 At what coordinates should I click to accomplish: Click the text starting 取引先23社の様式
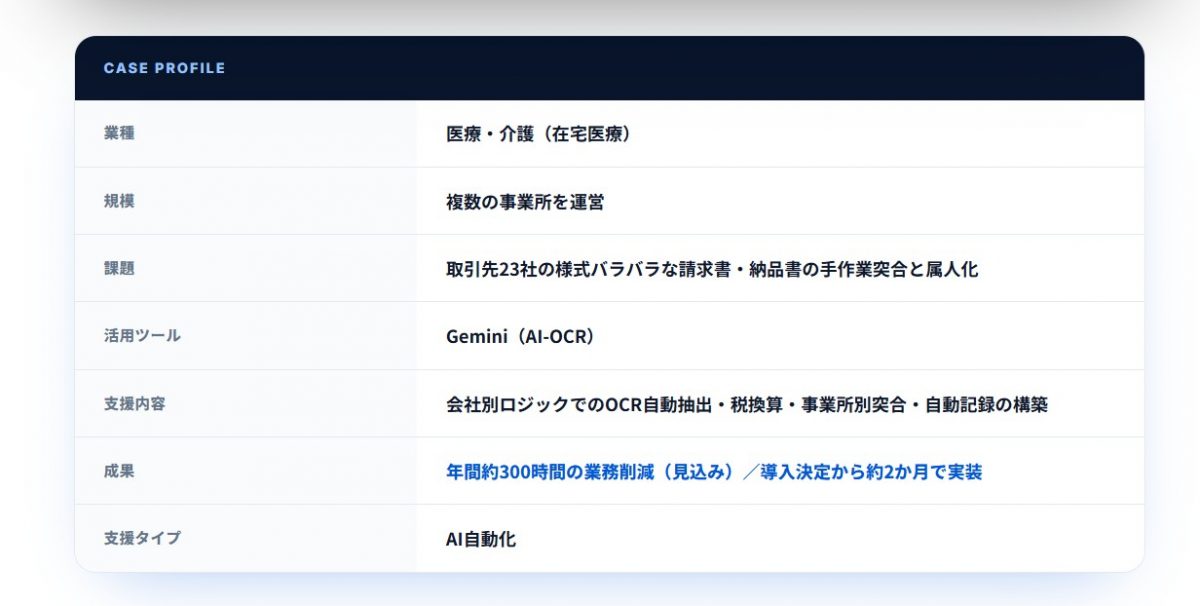pyautogui.click(x=712, y=269)
